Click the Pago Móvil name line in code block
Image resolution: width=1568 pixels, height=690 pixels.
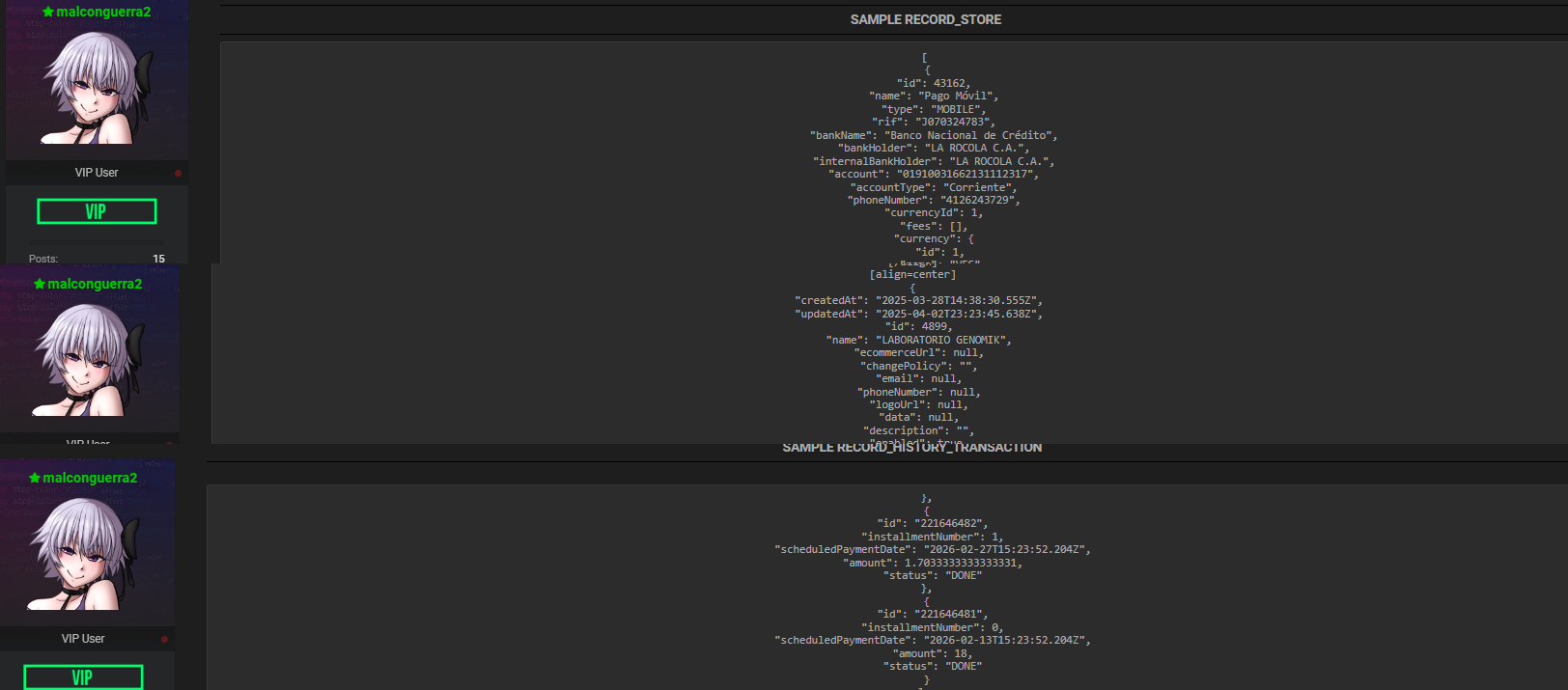[x=933, y=97]
